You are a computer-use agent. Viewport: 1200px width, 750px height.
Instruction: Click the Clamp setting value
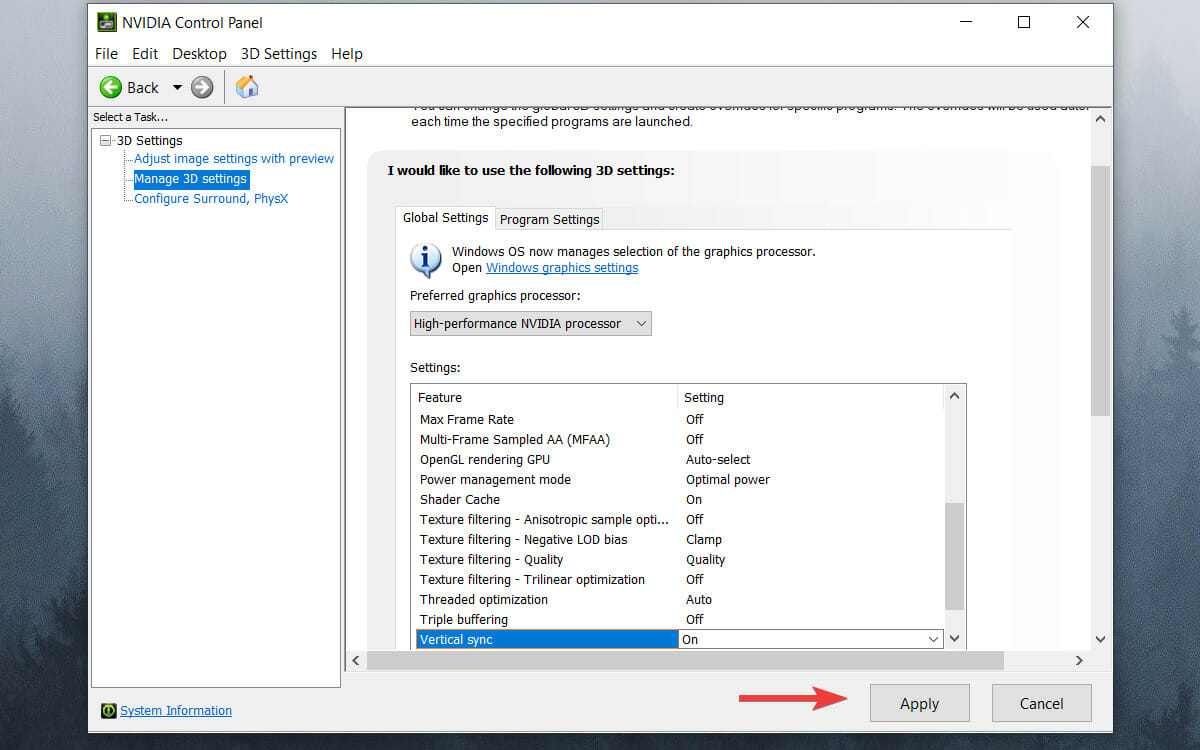point(704,540)
